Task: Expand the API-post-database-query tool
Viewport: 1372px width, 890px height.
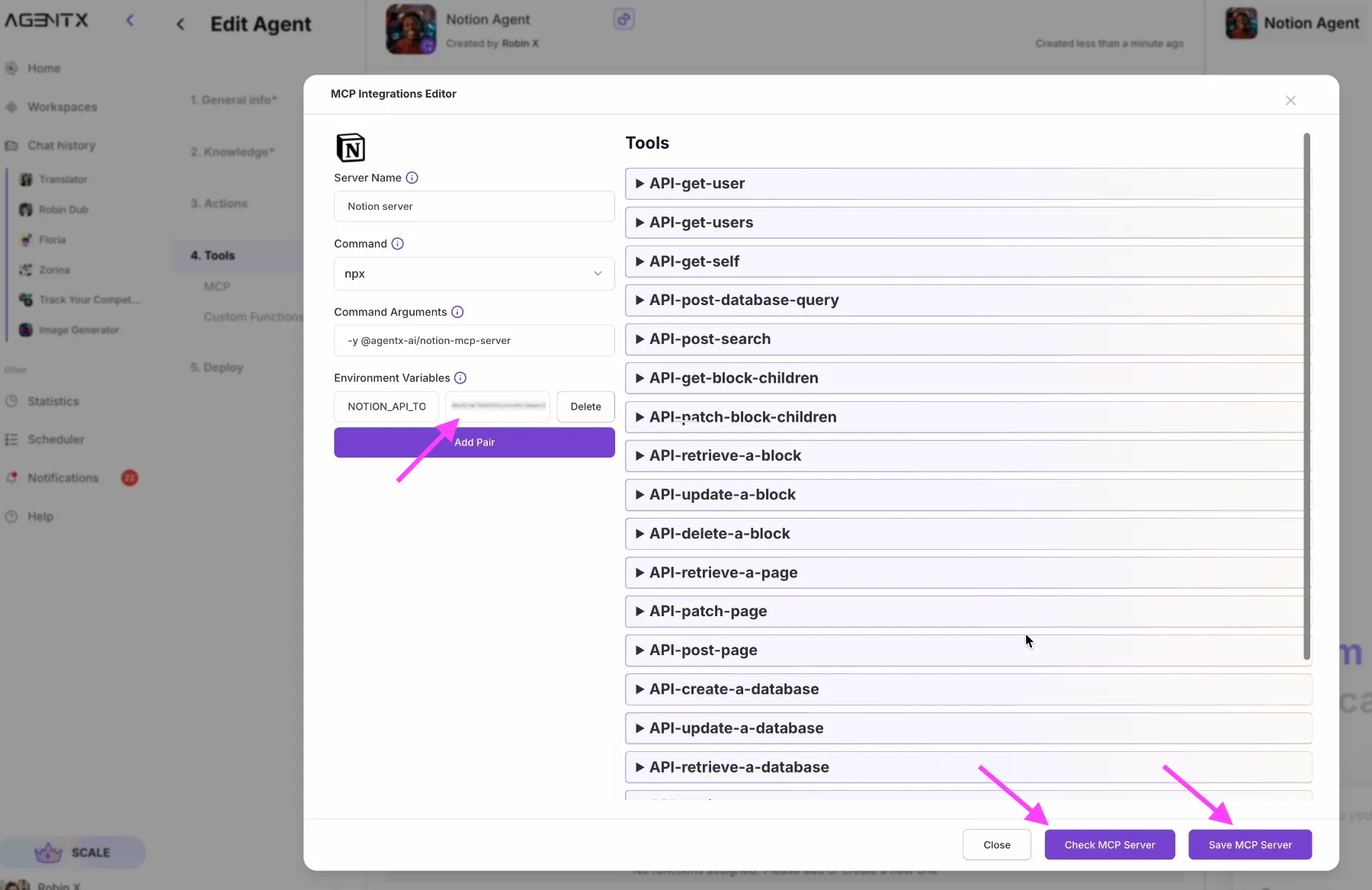Action: 968,300
